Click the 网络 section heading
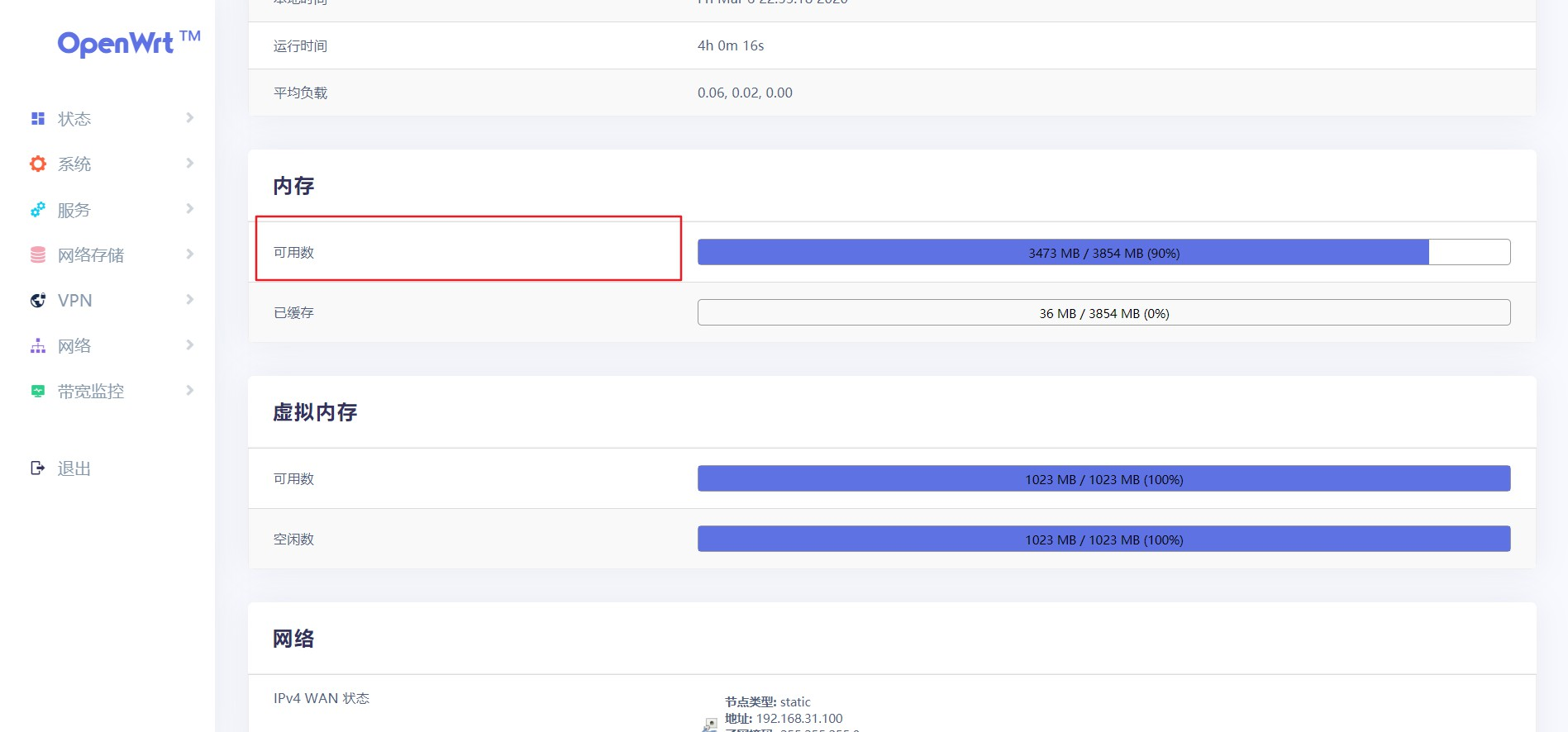 (293, 639)
